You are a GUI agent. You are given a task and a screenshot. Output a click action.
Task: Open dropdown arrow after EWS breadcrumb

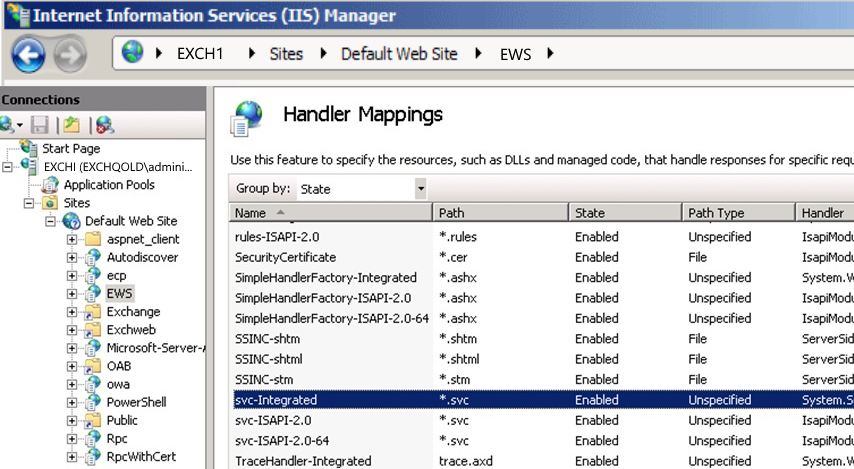[x=550, y=53]
